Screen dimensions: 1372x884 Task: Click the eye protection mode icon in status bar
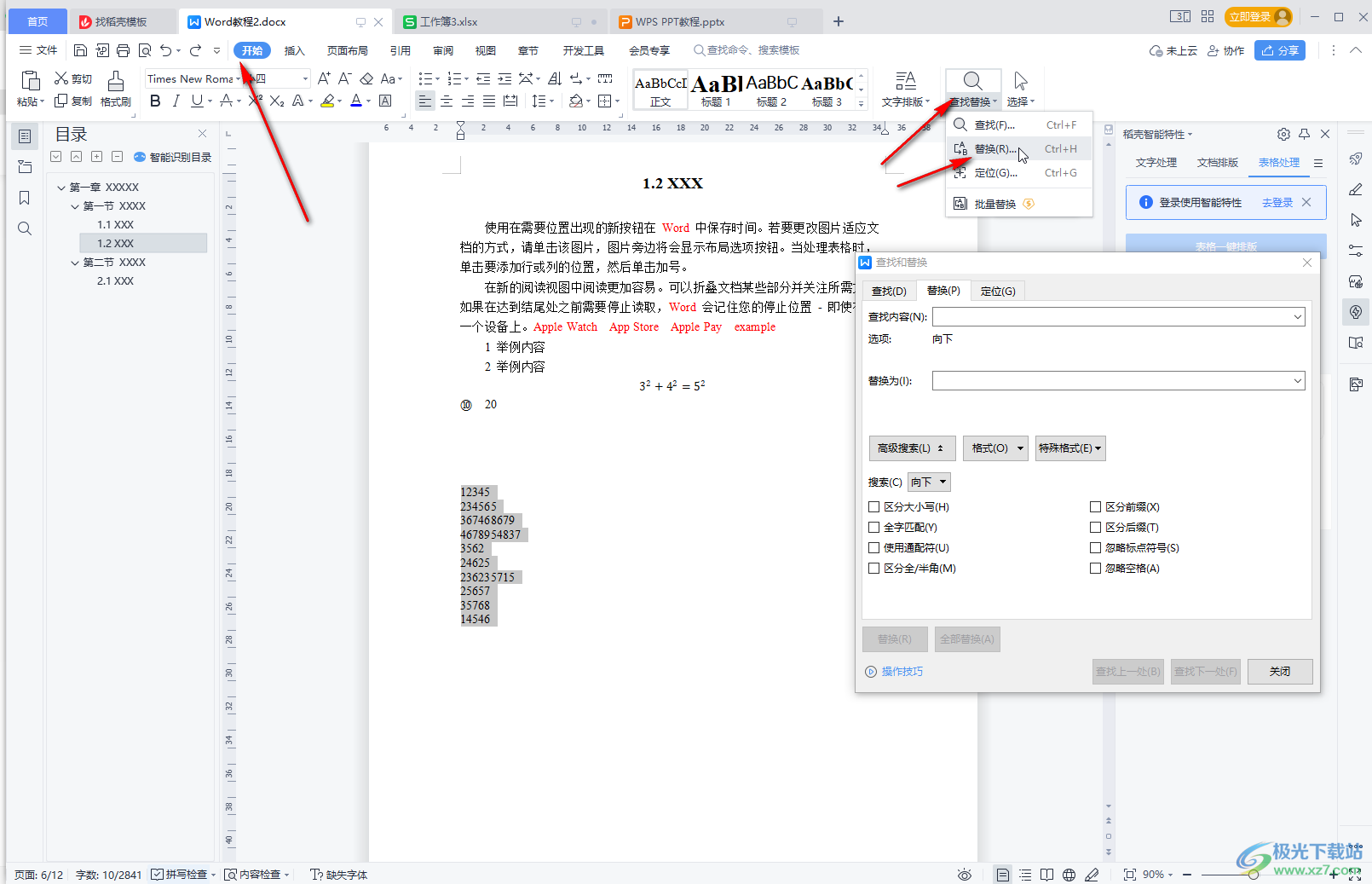[965, 875]
